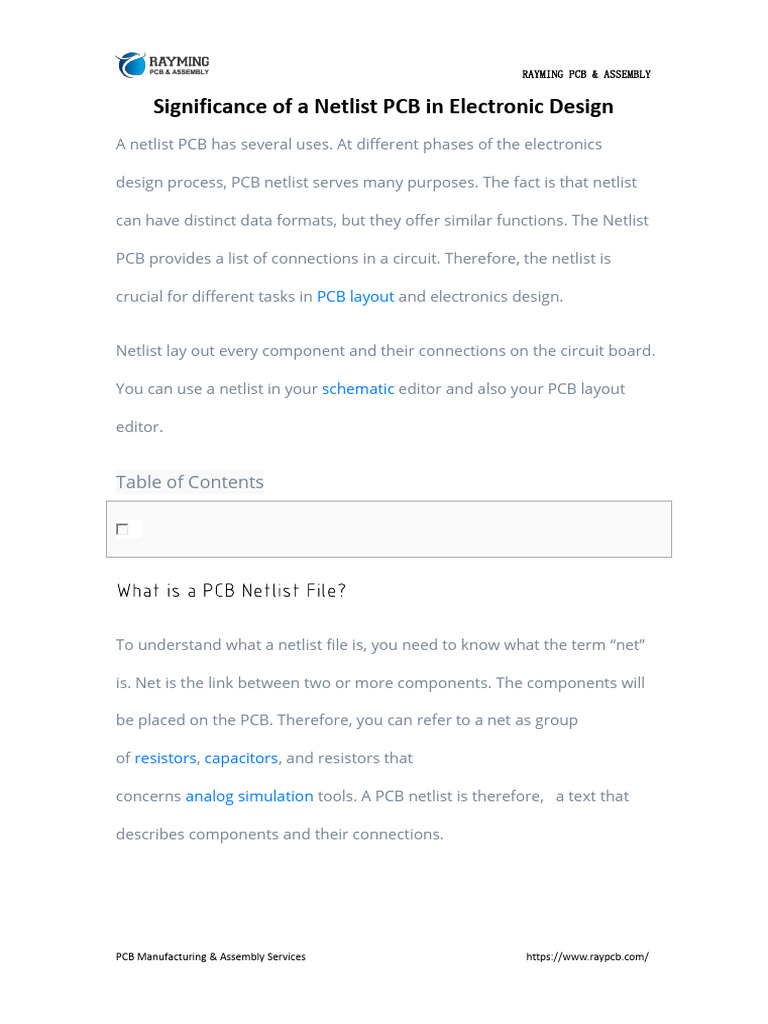Screen dimensions: 768x1024
Task: Select the "What is a PCB Netlist File?" heading
Action: click(232, 591)
